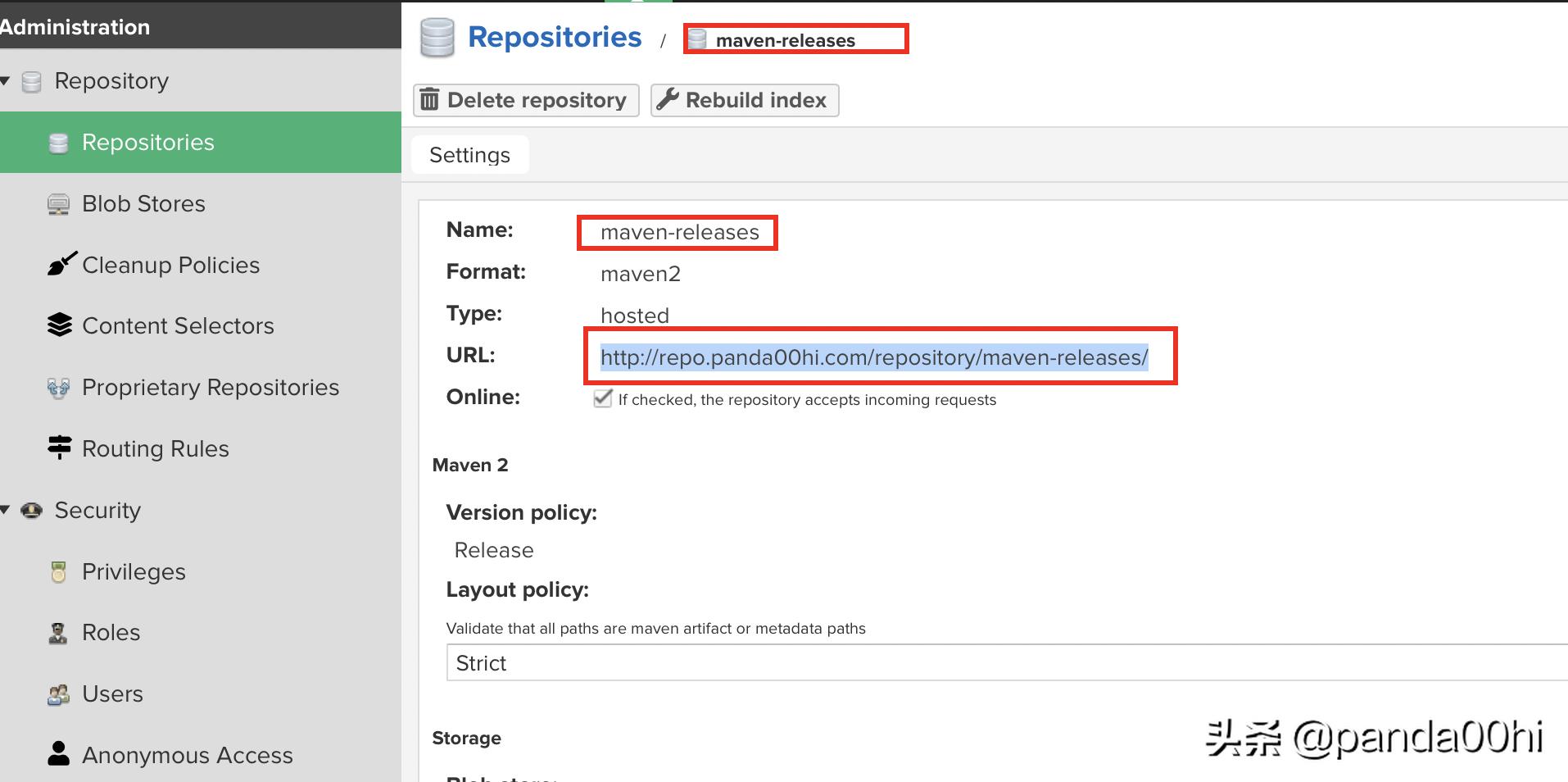Click the Blob Stores server icon

coord(58,204)
